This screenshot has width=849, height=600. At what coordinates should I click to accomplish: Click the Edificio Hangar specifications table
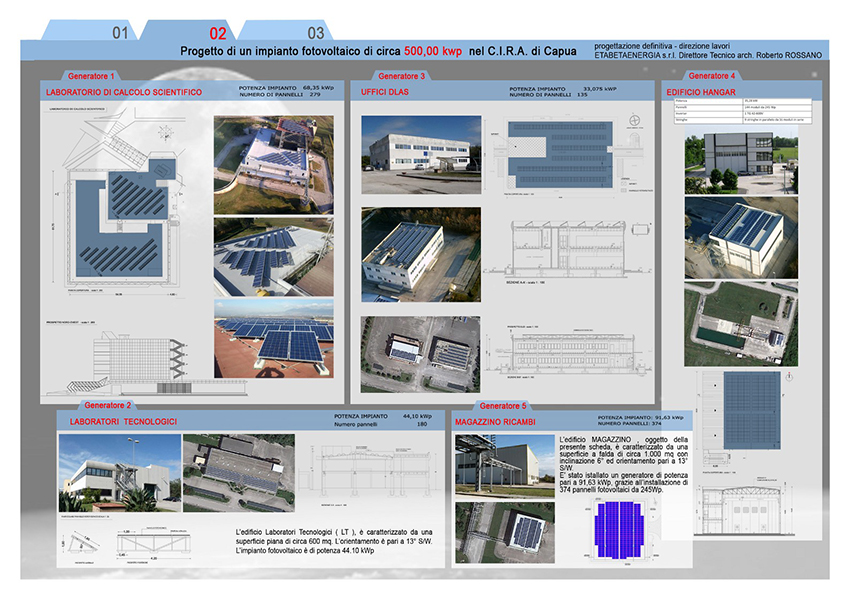(x=742, y=112)
